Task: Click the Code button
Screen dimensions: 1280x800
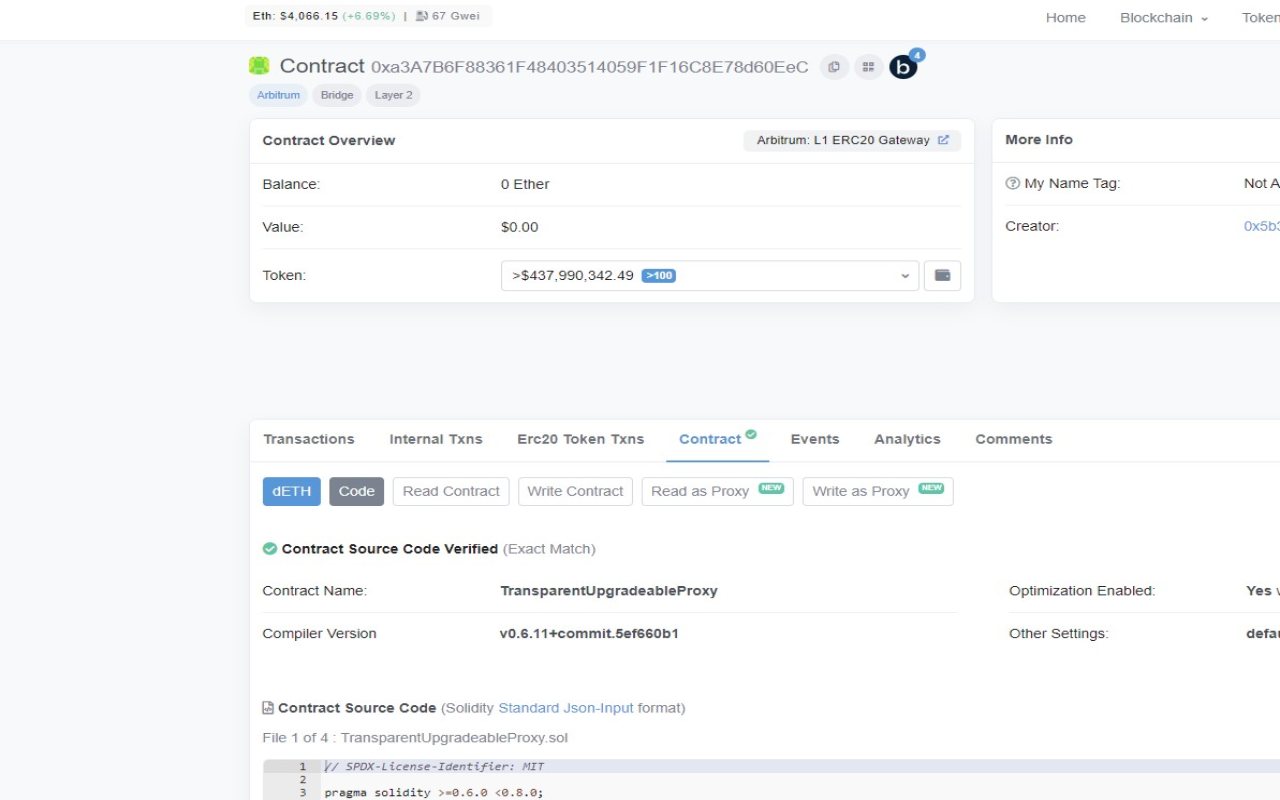Action: pos(356,491)
